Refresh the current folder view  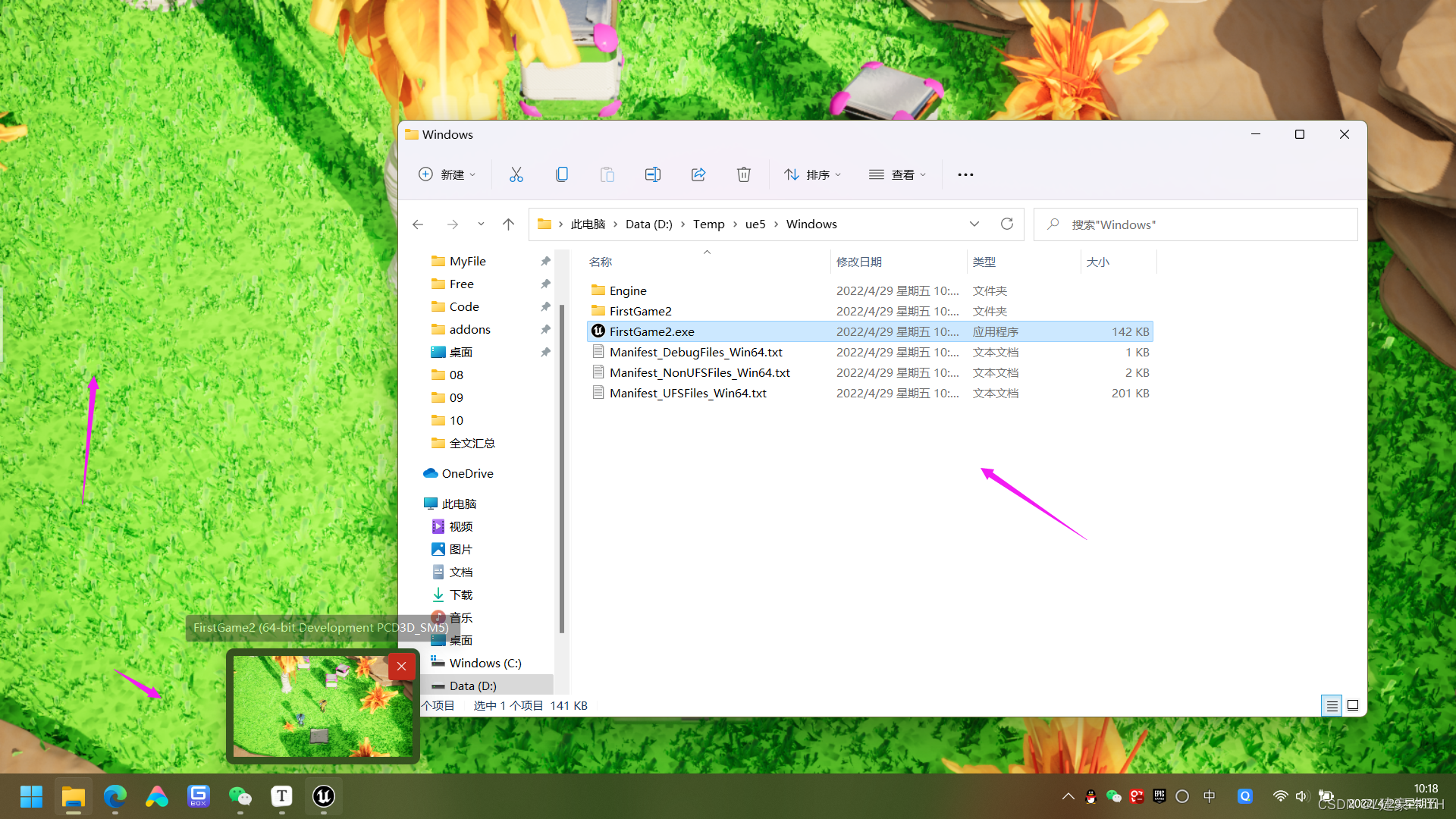[1007, 224]
